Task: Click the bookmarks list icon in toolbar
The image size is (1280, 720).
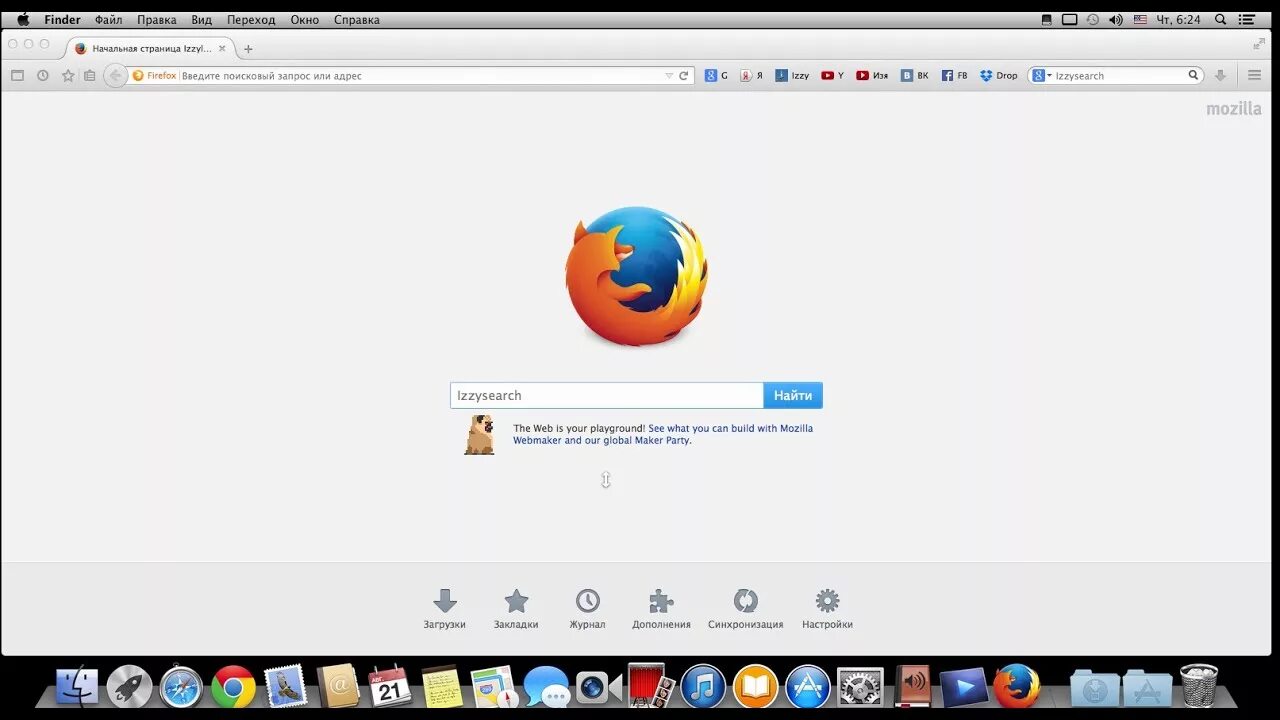Action: tap(90, 76)
